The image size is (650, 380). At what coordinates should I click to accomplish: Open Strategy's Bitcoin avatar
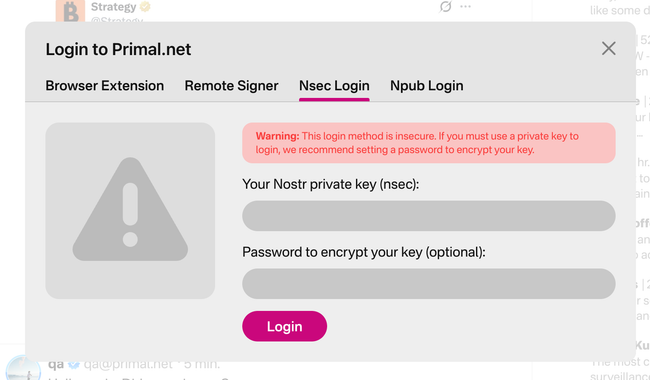[70, 11]
